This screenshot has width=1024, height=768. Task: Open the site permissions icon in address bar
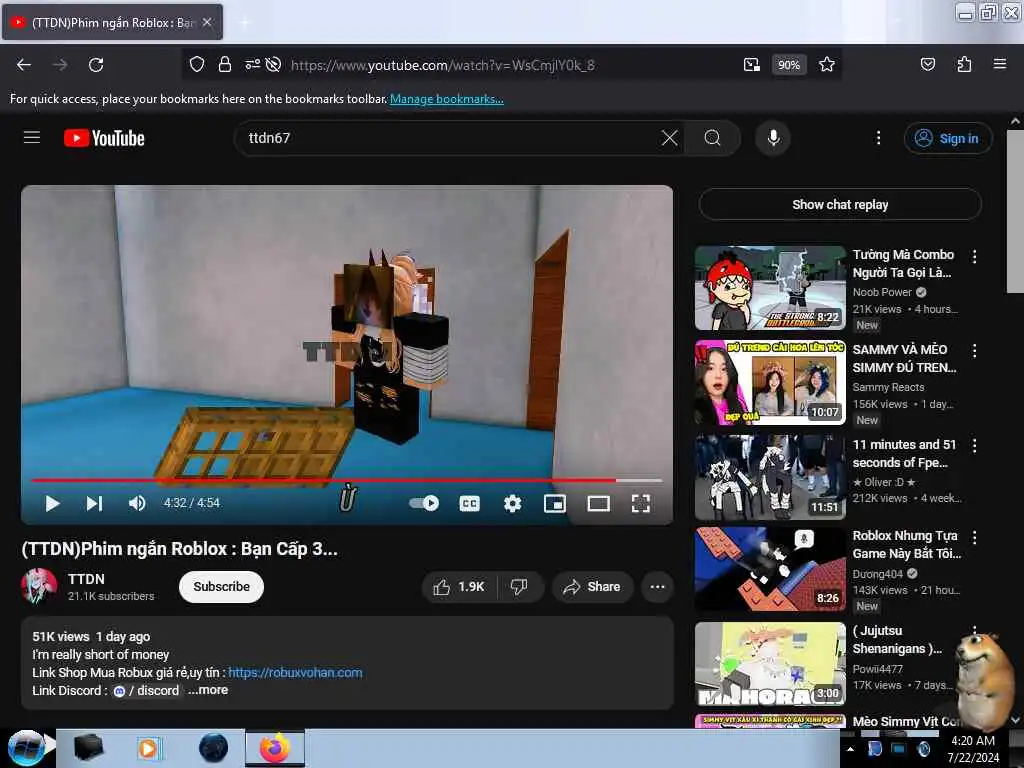(x=252, y=64)
